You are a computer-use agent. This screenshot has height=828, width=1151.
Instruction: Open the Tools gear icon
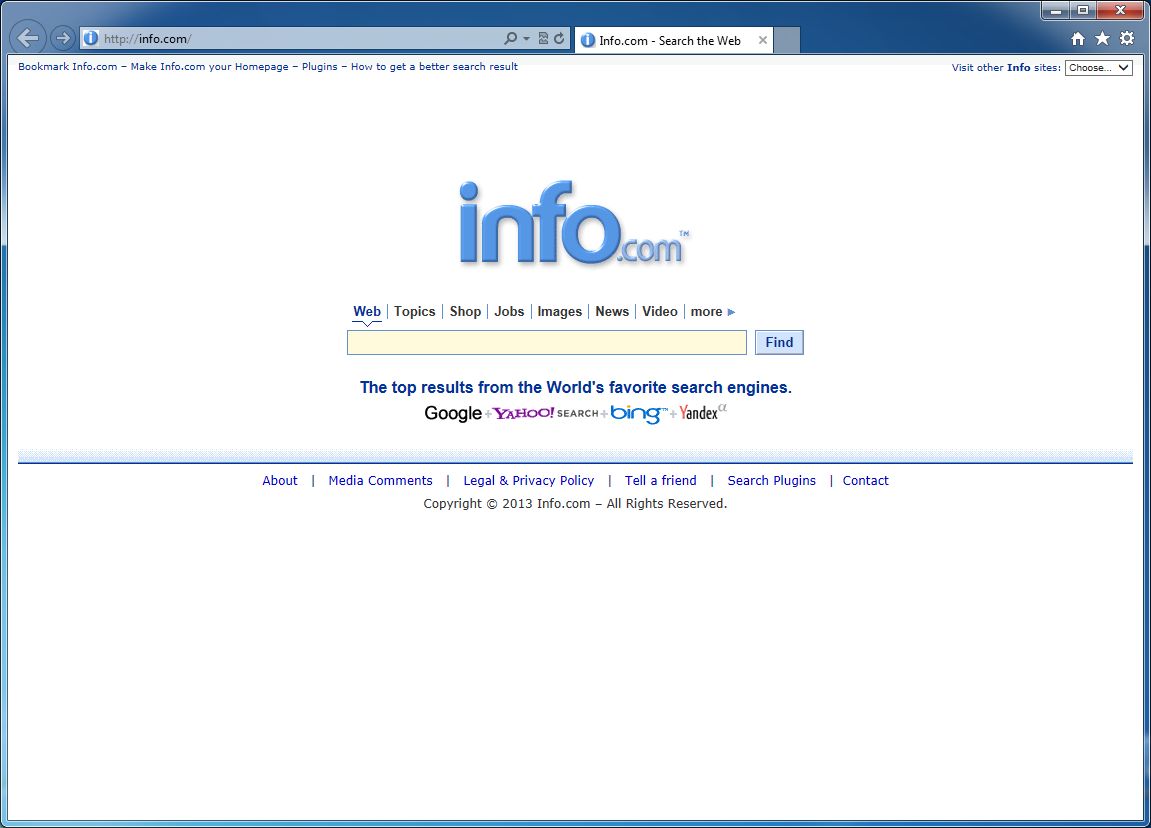click(1128, 39)
